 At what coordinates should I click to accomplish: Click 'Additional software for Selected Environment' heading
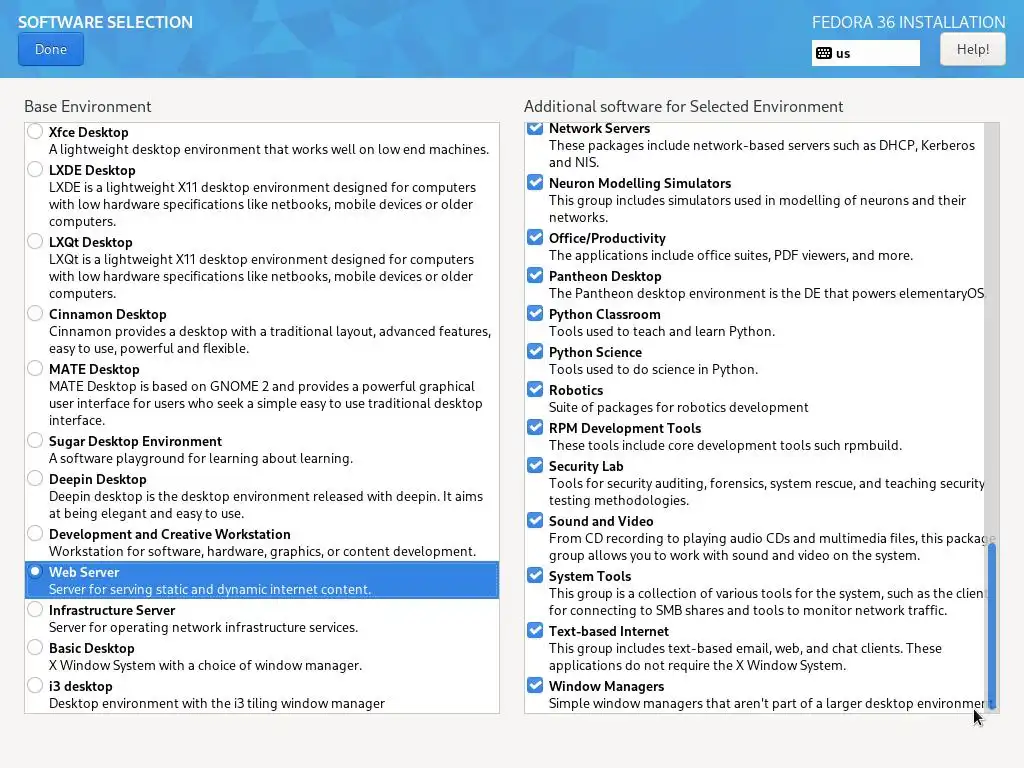pos(683,106)
